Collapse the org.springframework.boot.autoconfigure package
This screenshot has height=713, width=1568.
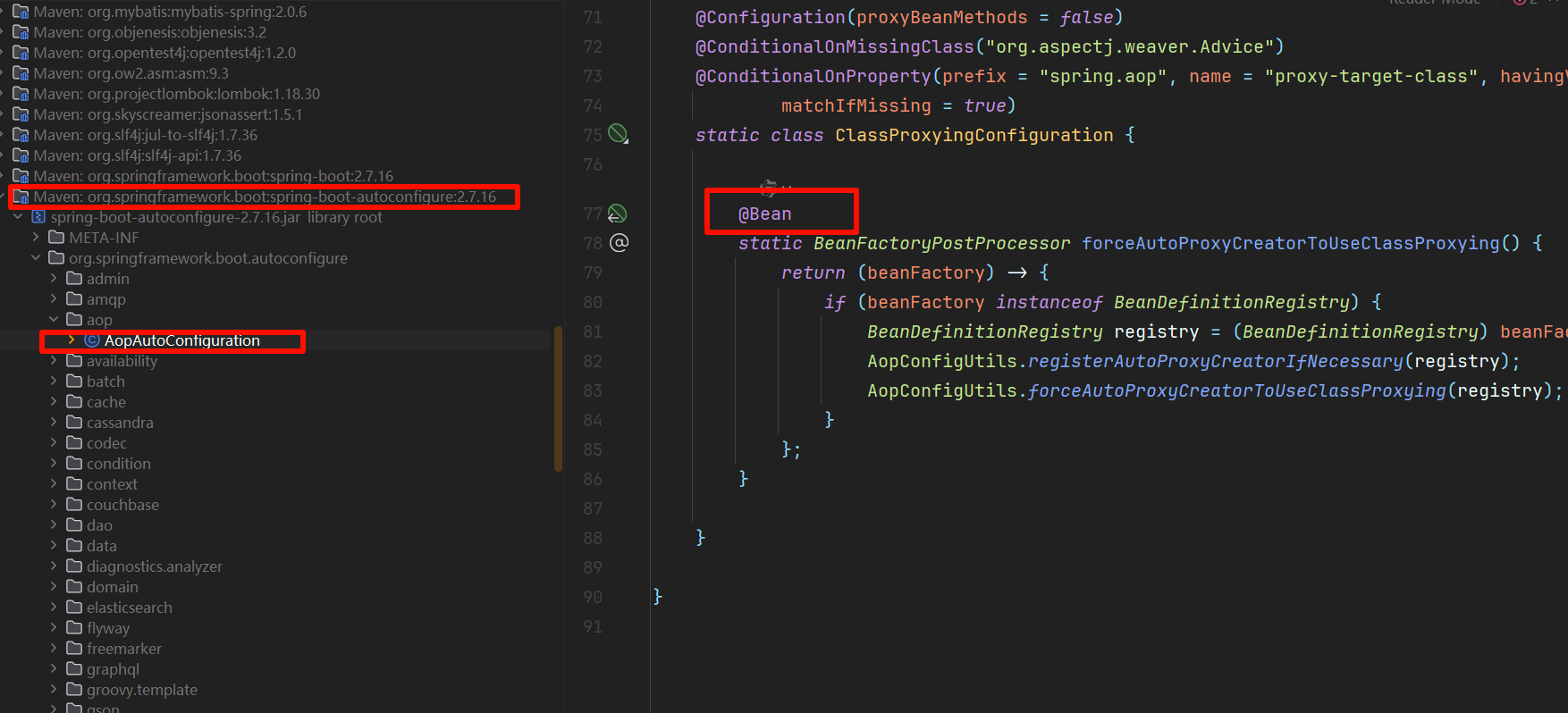point(36,258)
